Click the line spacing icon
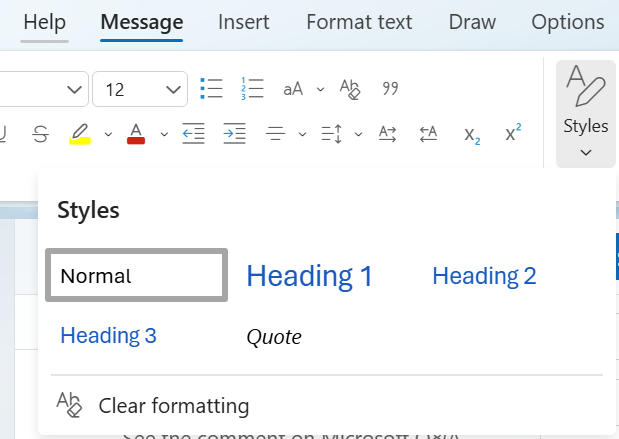The width and height of the screenshot is (619, 439). click(x=332, y=134)
